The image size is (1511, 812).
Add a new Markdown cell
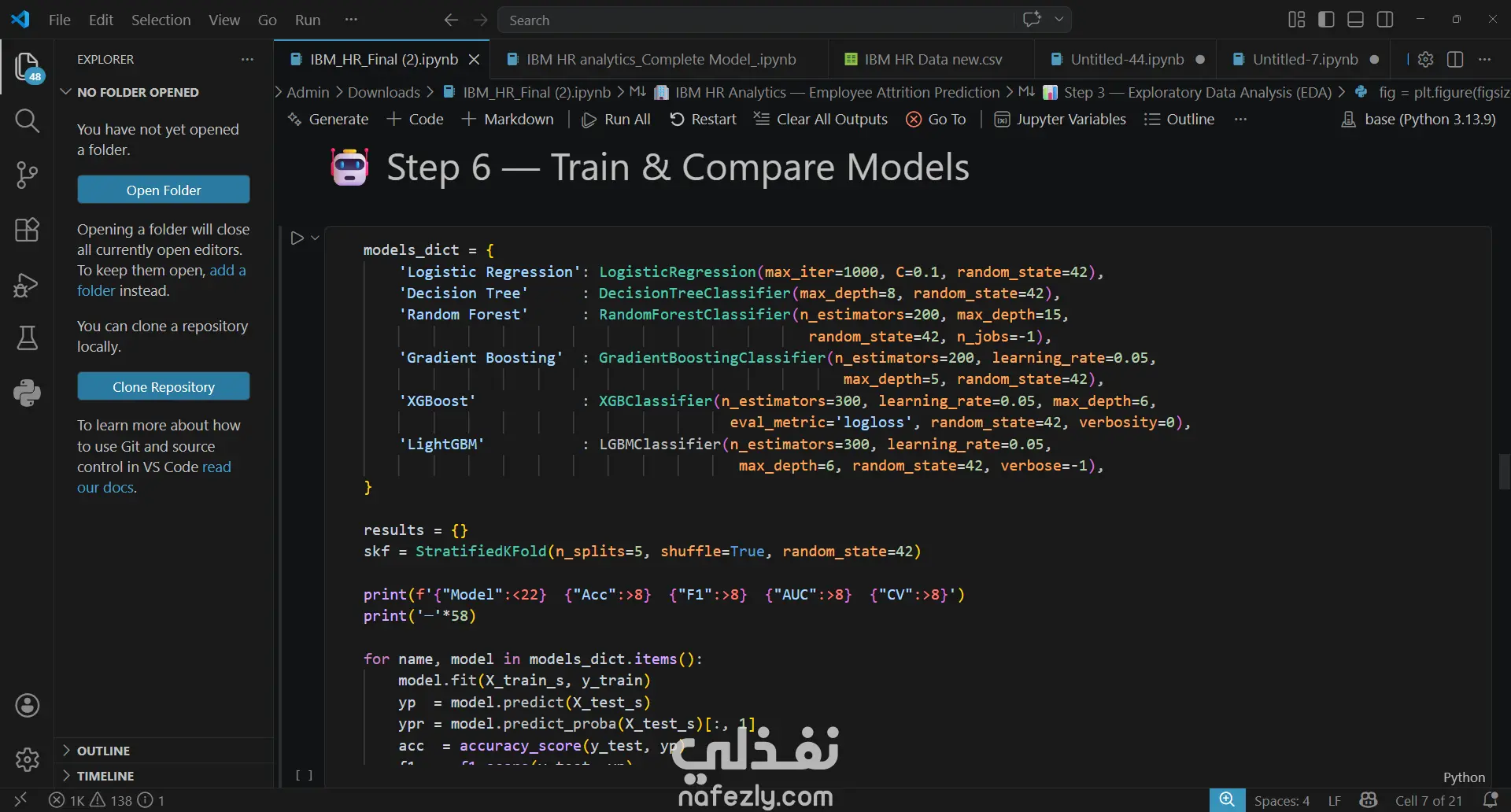click(508, 120)
